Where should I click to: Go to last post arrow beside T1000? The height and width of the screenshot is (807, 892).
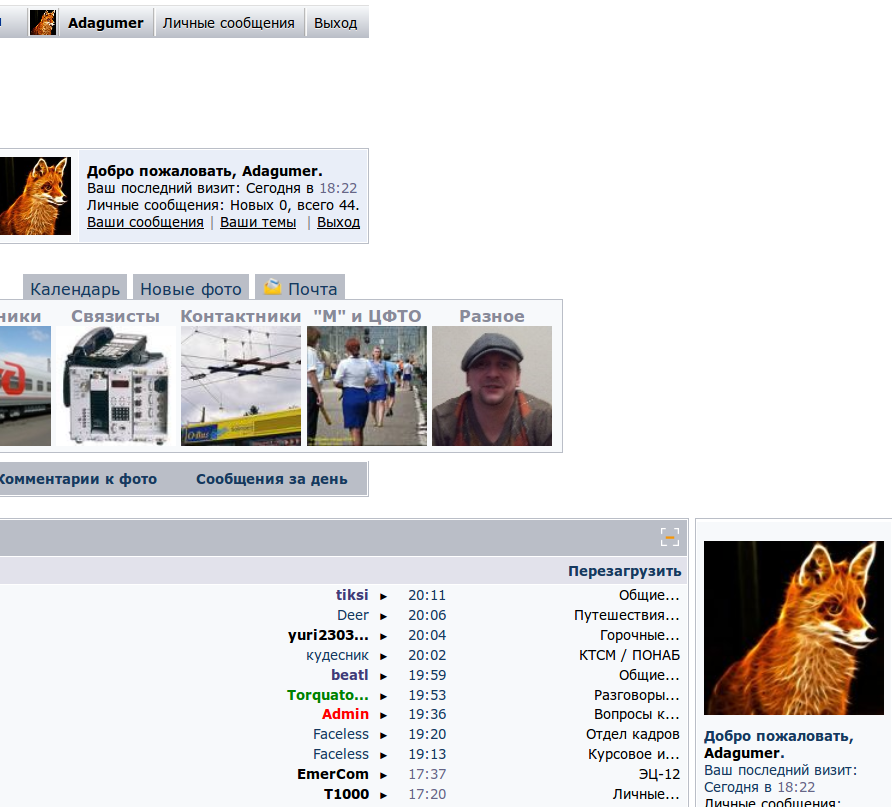coord(384,795)
